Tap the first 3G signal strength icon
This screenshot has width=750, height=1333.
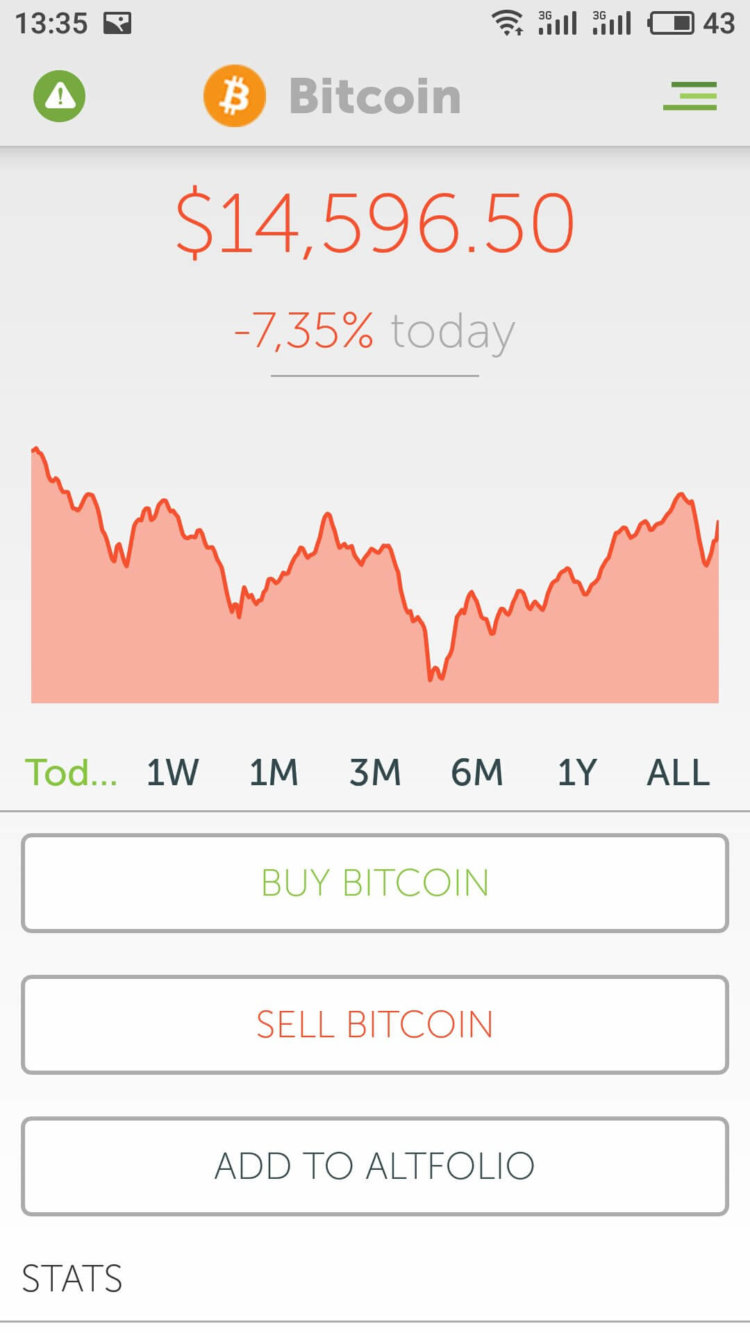pyautogui.click(x=558, y=23)
